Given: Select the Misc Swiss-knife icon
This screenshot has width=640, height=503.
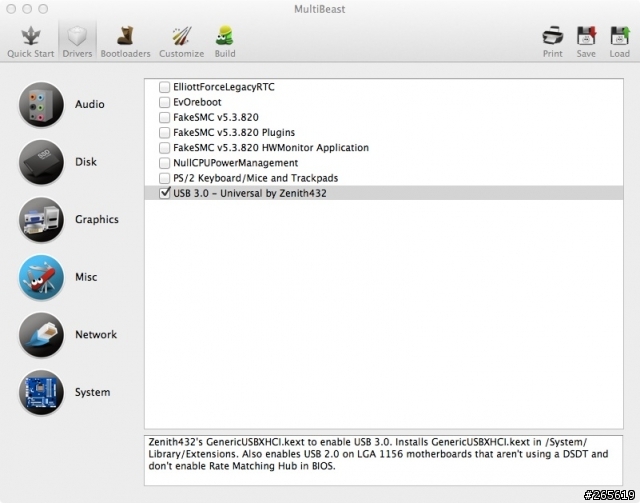Looking at the screenshot, I should (41, 277).
